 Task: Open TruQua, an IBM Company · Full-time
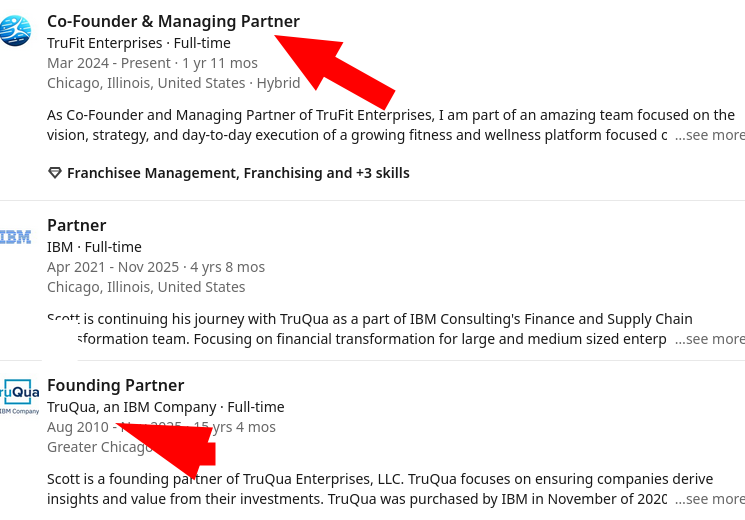(x=165, y=407)
